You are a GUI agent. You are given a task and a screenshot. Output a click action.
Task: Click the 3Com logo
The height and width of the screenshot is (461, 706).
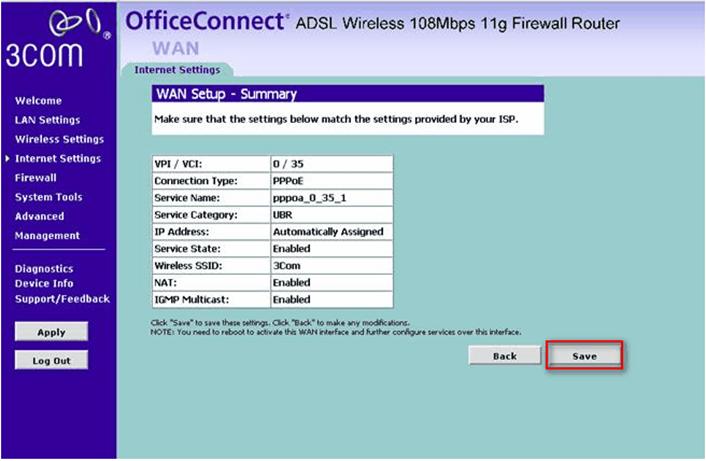point(58,38)
